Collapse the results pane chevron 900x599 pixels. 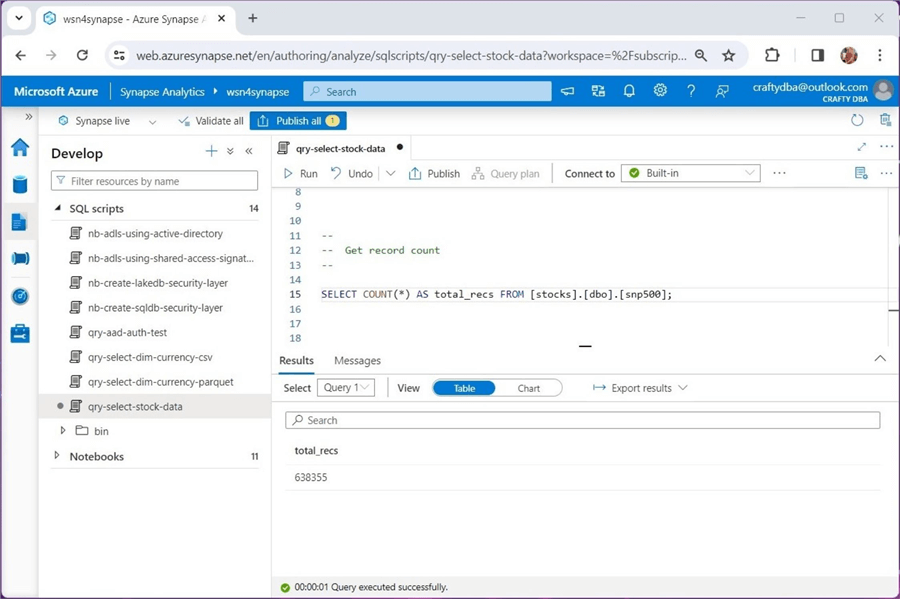click(880, 359)
